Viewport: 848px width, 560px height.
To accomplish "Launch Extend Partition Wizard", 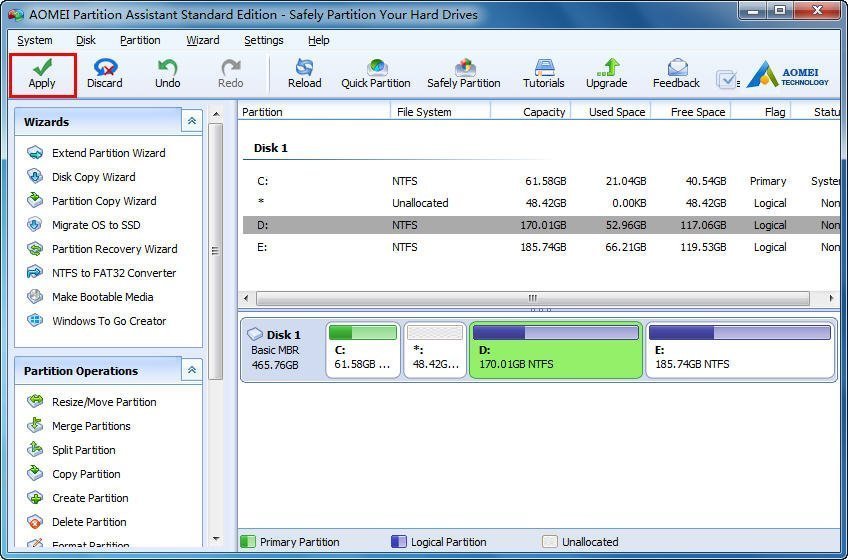I will (x=96, y=153).
